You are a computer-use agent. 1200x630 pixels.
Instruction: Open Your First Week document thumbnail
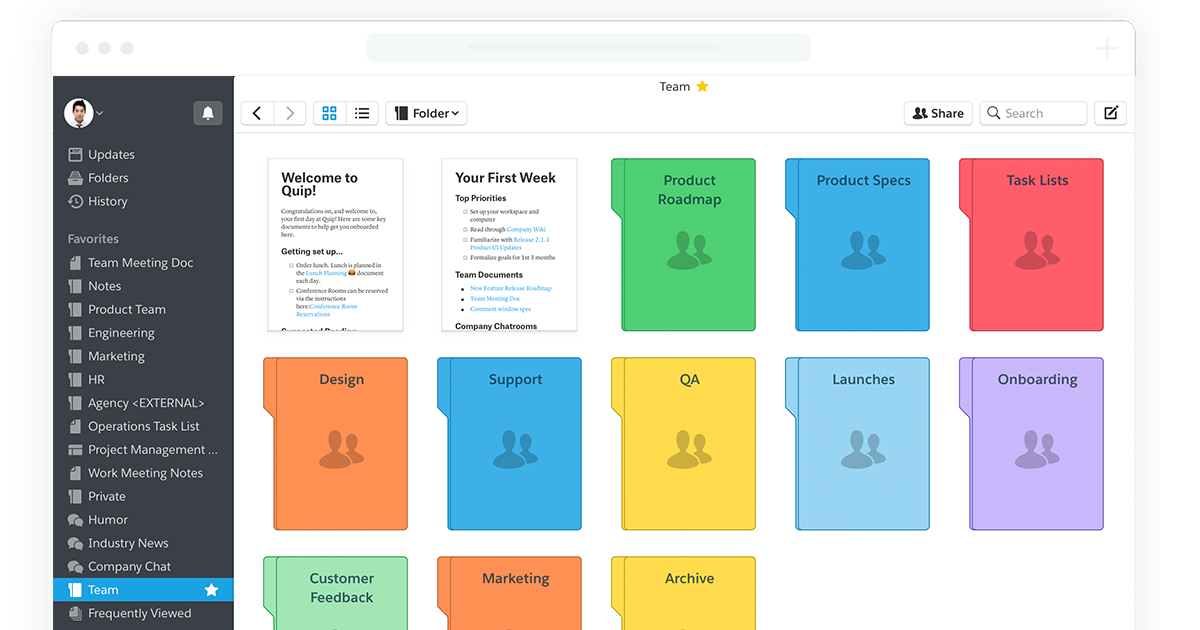click(509, 244)
